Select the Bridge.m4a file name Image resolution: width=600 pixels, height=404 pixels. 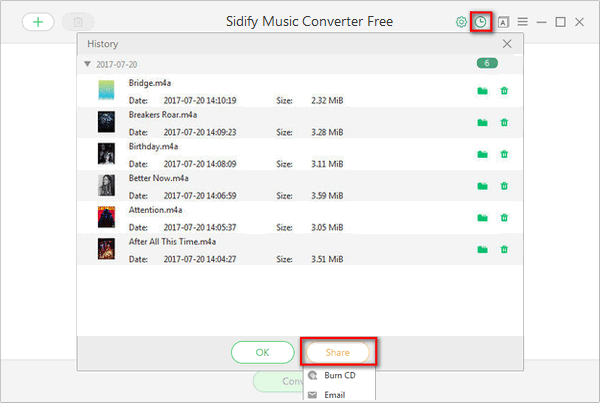pyautogui.click(x=150, y=83)
